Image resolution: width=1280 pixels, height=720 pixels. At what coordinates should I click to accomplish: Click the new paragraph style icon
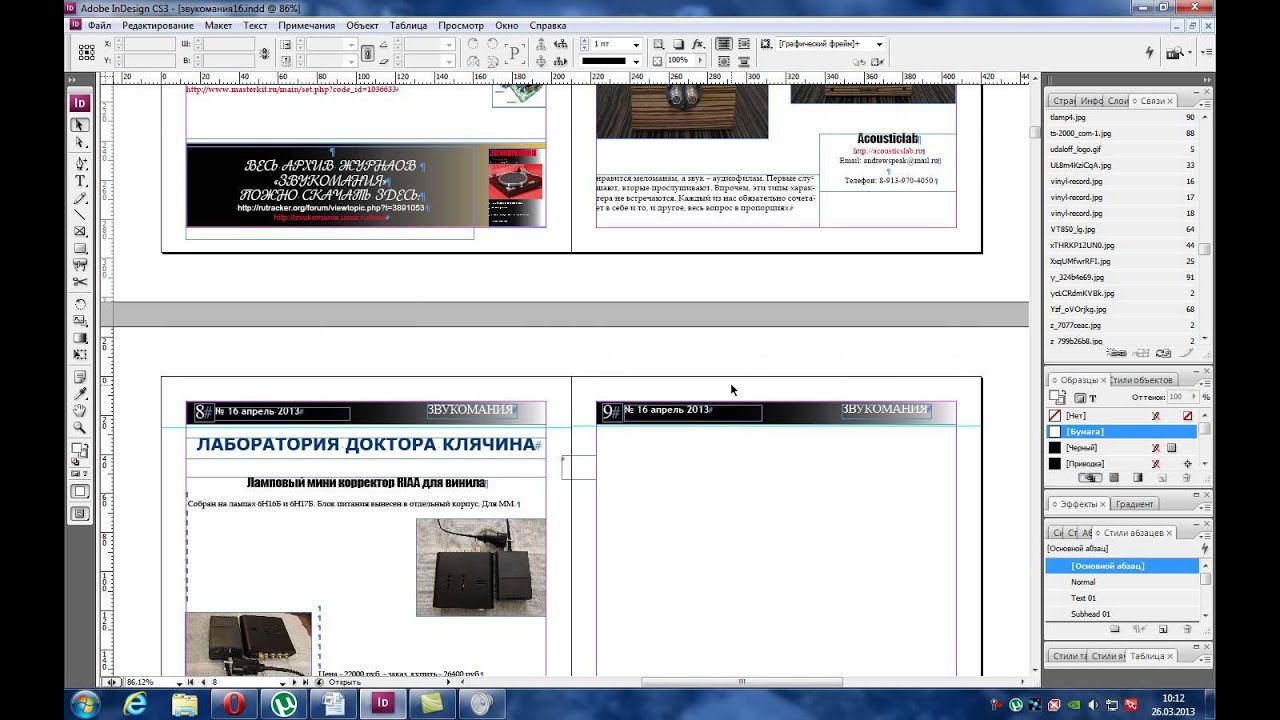[1163, 629]
